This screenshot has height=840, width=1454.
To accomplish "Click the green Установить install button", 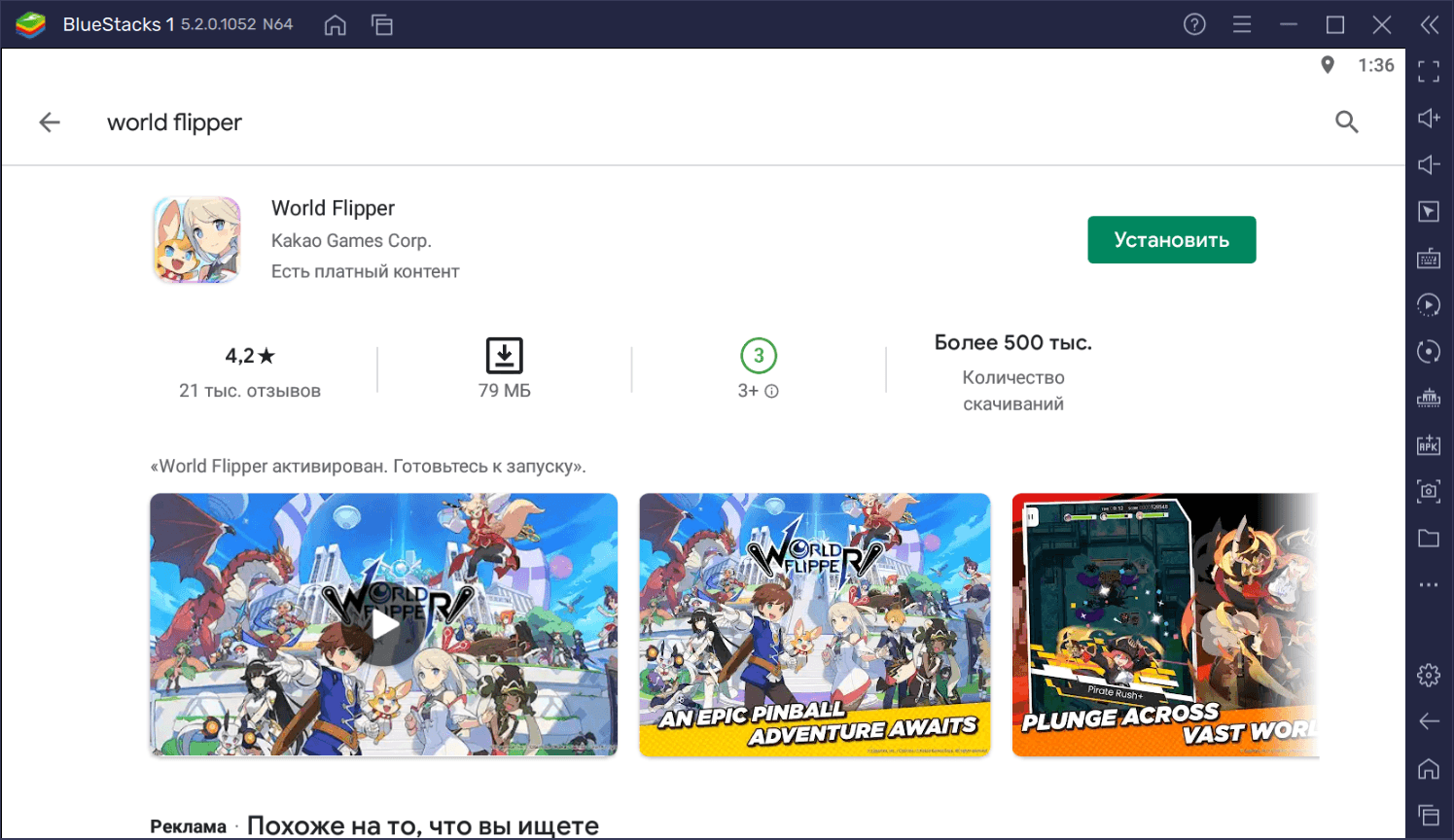I will (x=1171, y=239).
